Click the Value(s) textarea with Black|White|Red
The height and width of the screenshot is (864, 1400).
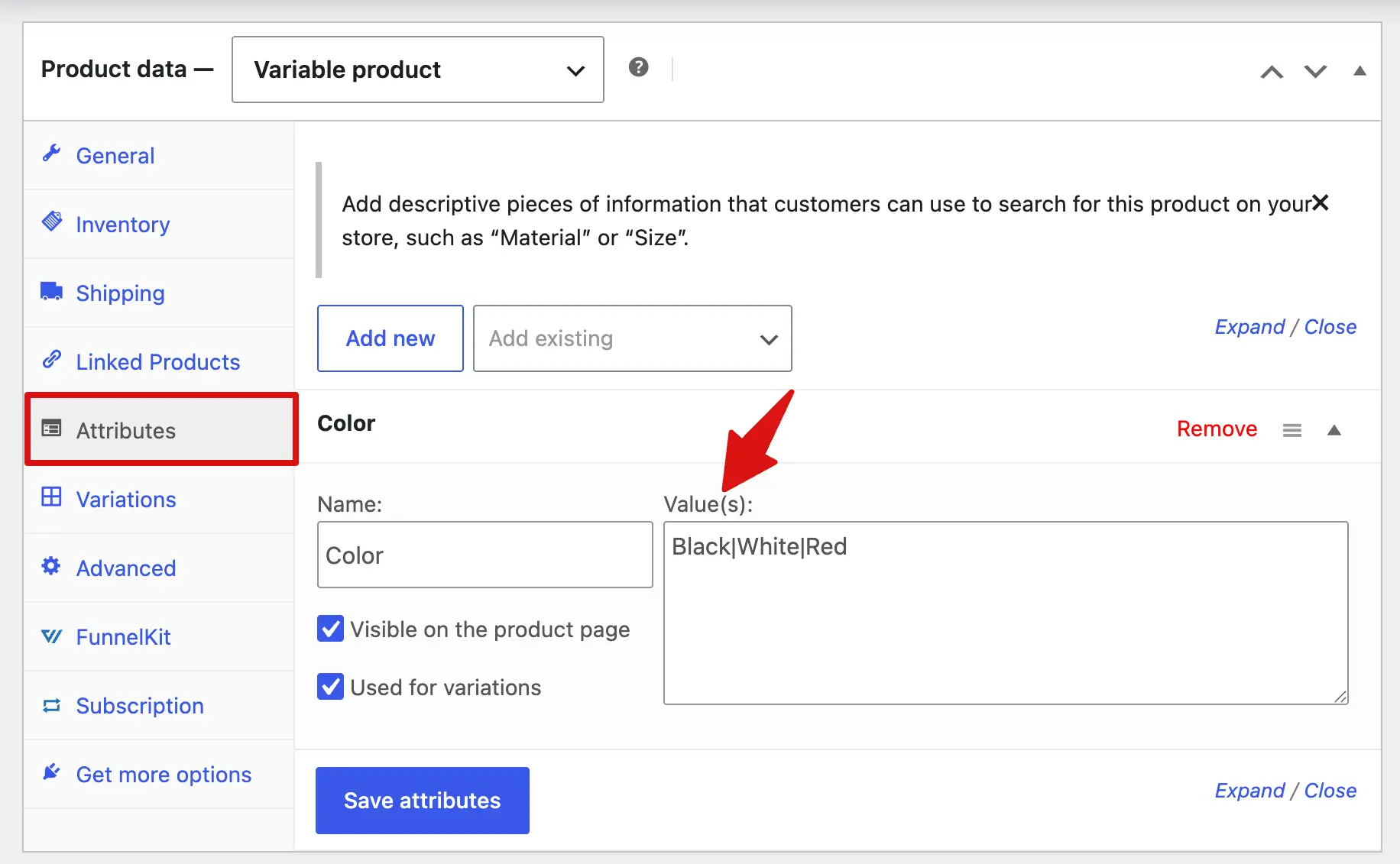[1006, 613]
